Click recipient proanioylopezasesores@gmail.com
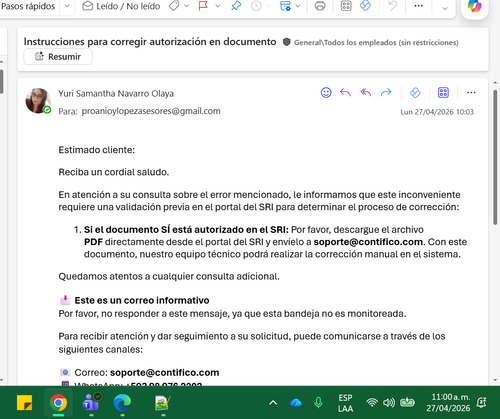 coord(151,111)
